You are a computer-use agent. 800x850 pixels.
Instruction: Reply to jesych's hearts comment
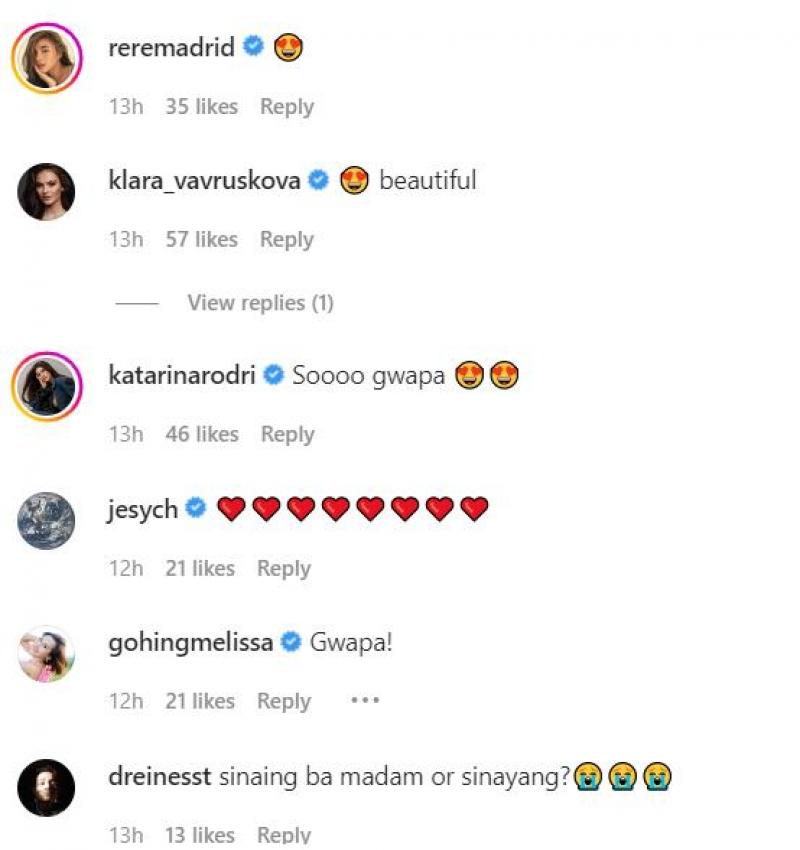click(x=284, y=568)
